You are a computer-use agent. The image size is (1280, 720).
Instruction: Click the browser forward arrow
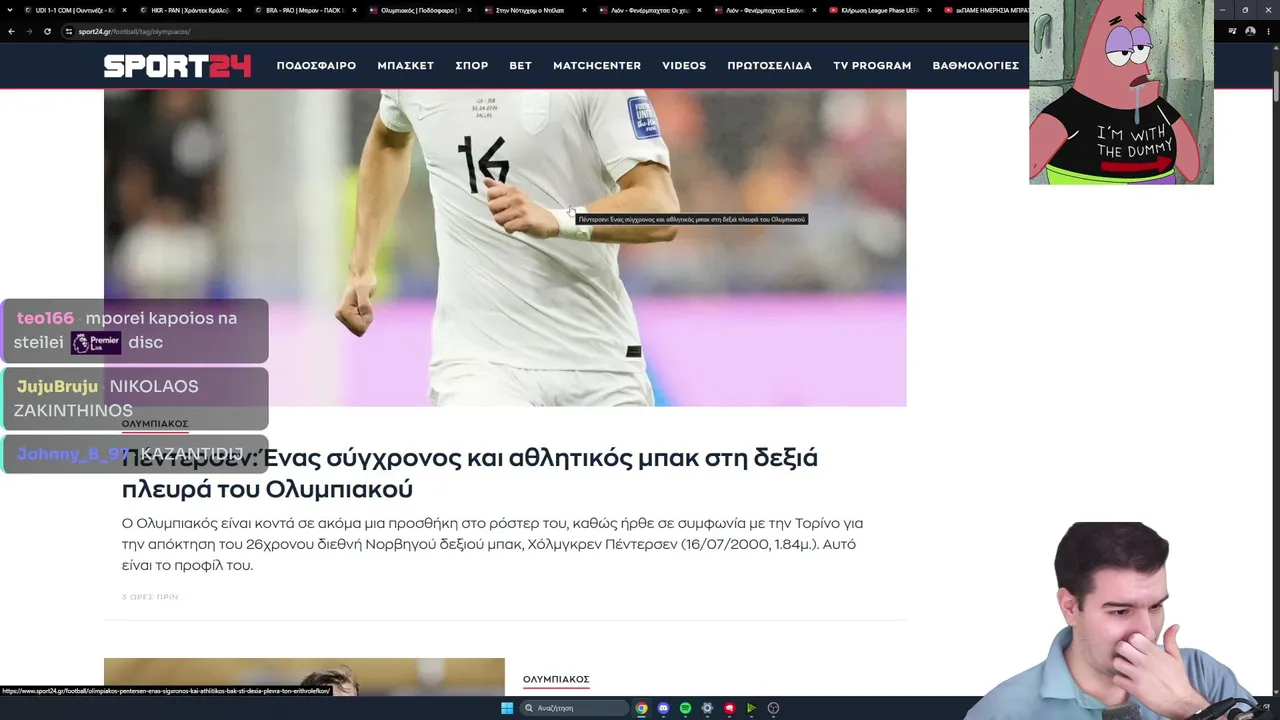click(x=29, y=31)
